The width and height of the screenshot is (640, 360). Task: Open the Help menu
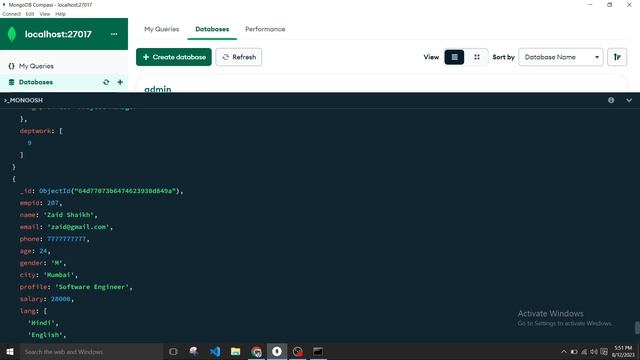click(60, 14)
